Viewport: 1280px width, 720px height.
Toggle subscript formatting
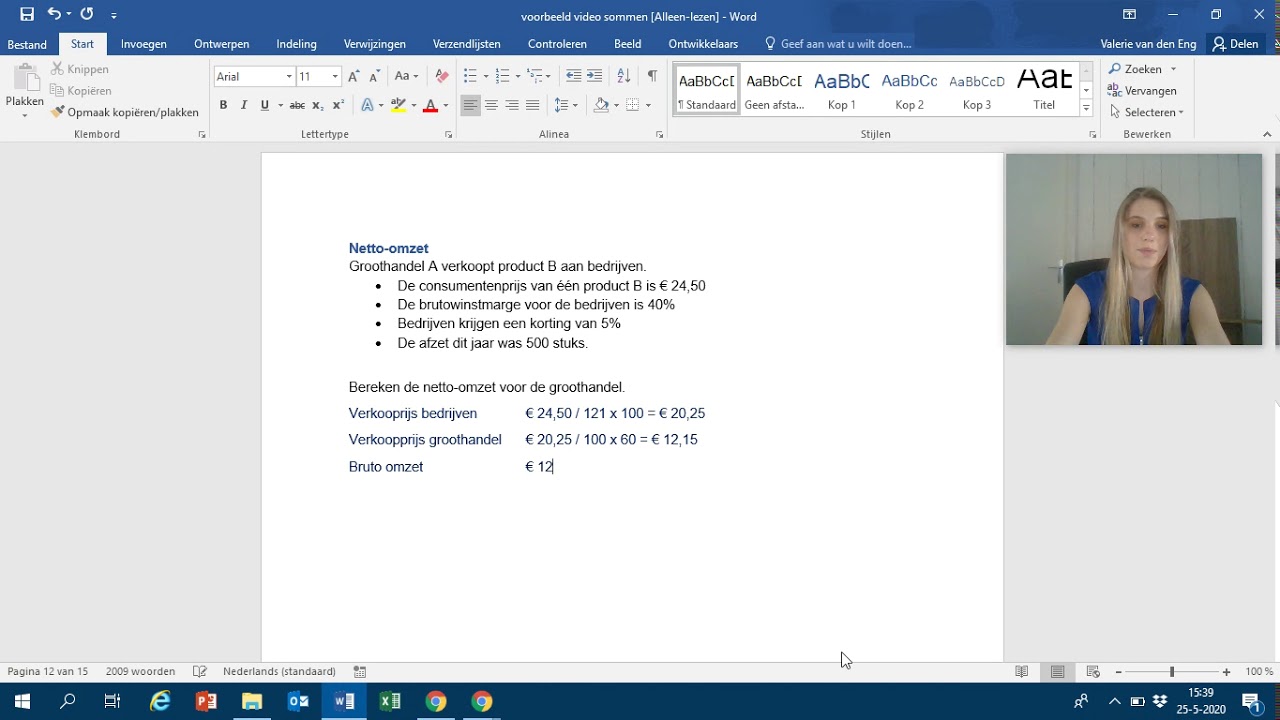point(317,105)
